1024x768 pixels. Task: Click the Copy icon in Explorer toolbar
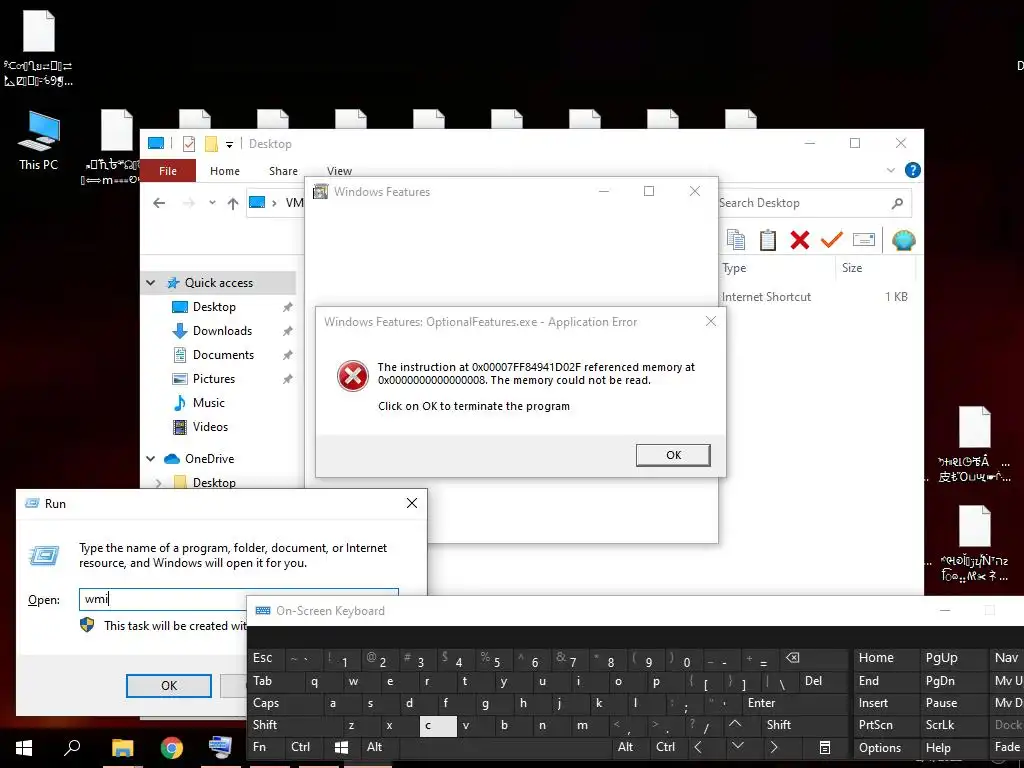pyautogui.click(x=736, y=240)
